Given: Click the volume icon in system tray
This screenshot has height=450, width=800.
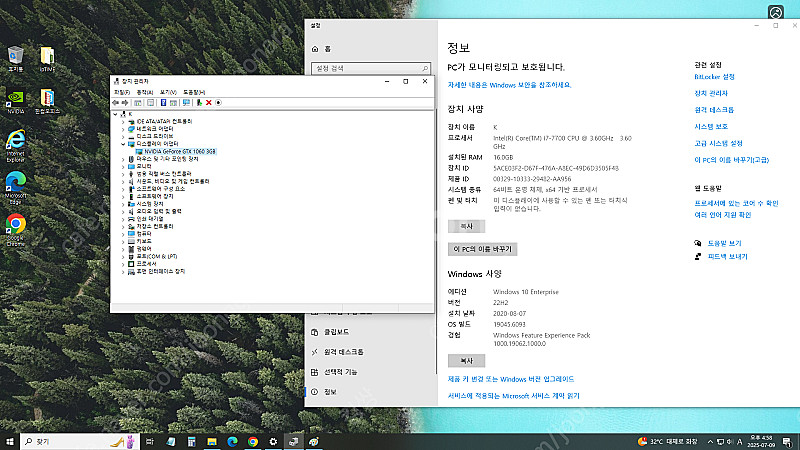Looking at the screenshot, I should pos(730,441).
